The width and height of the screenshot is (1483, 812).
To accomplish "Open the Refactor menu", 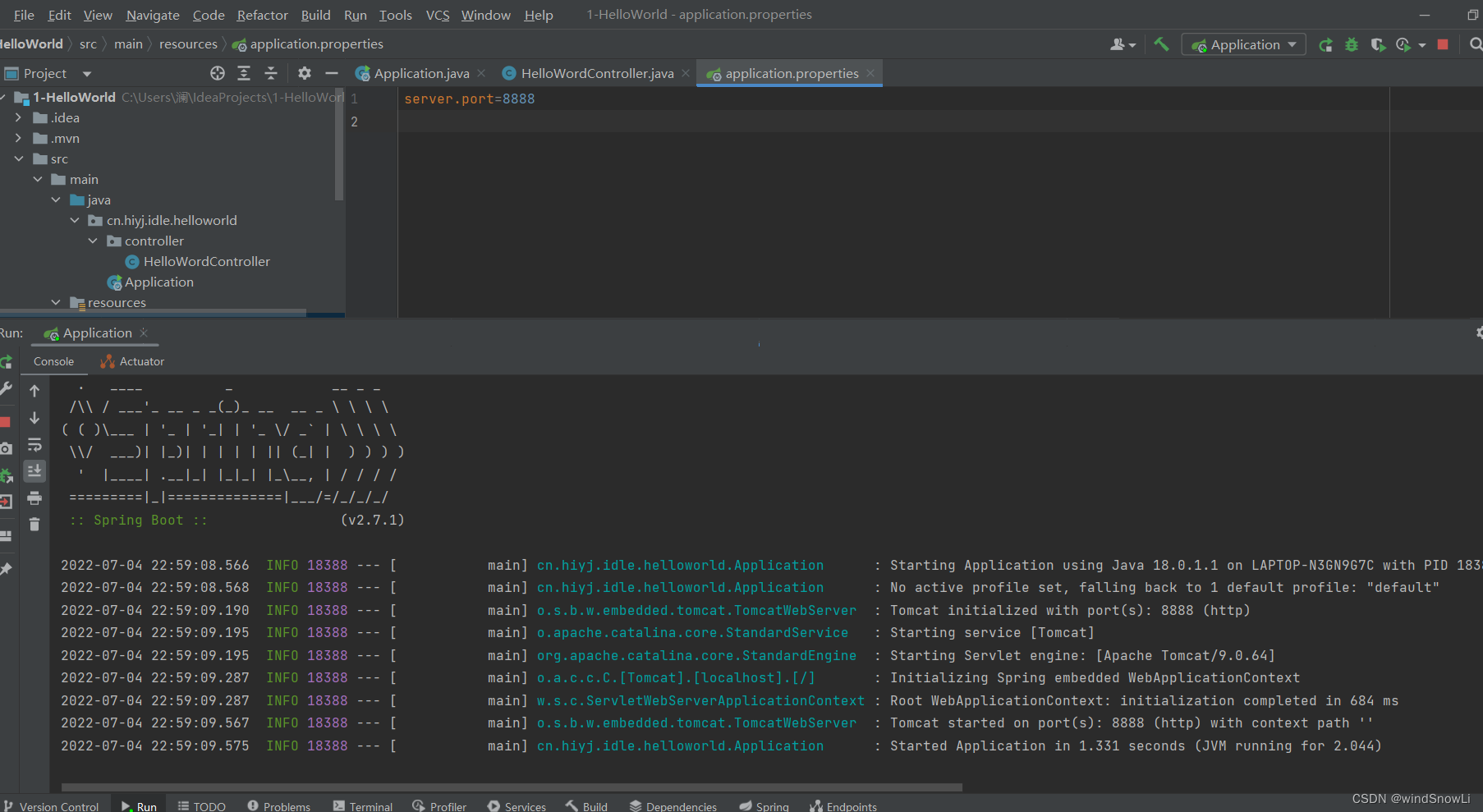I will point(262,15).
